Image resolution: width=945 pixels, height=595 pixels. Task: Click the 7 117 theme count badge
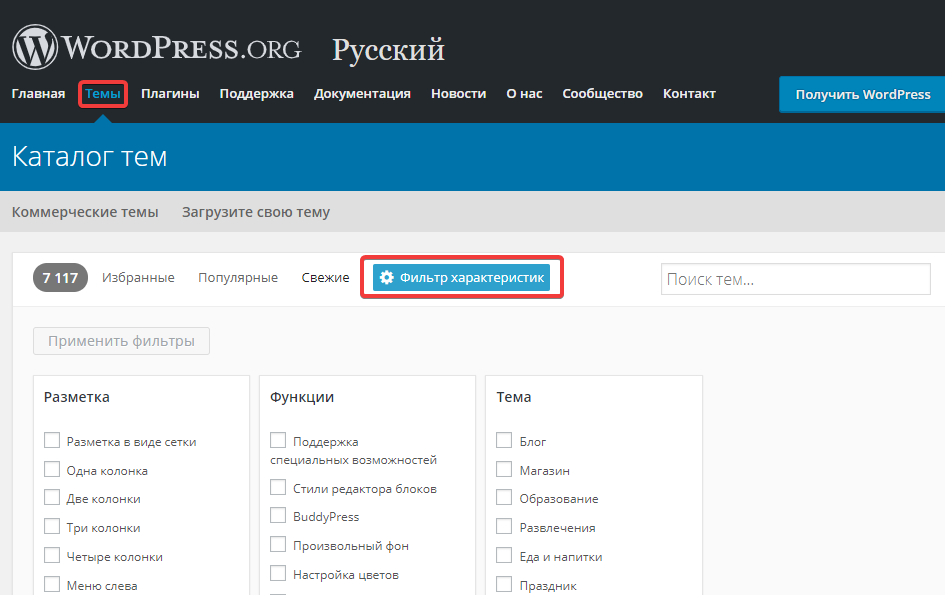(x=60, y=277)
